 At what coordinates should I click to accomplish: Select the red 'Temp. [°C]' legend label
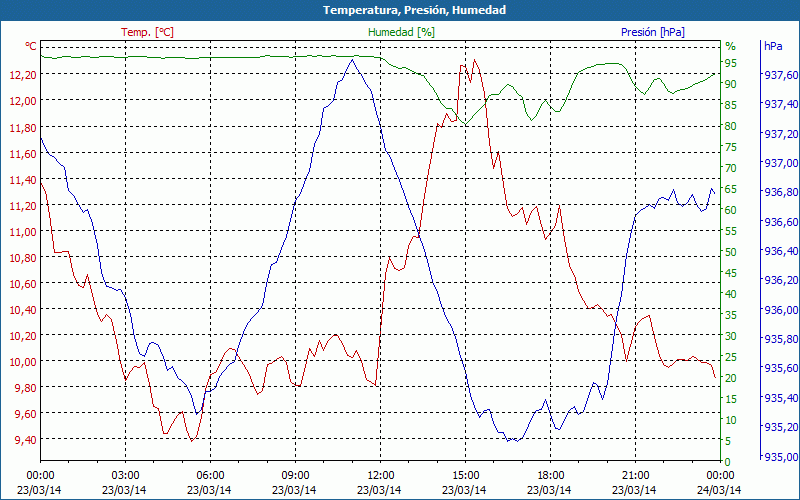click(x=147, y=32)
